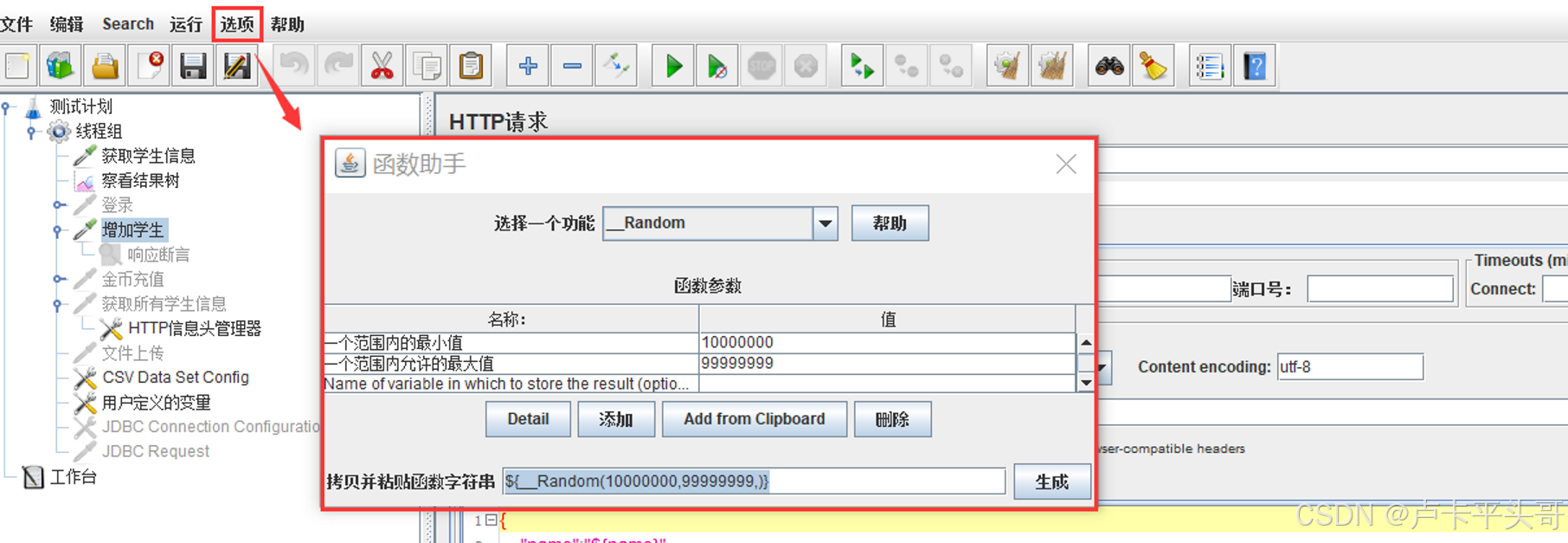Screen dimensions: 1568x543
Task: Click the Detail button
Action: tap(528, 419)
